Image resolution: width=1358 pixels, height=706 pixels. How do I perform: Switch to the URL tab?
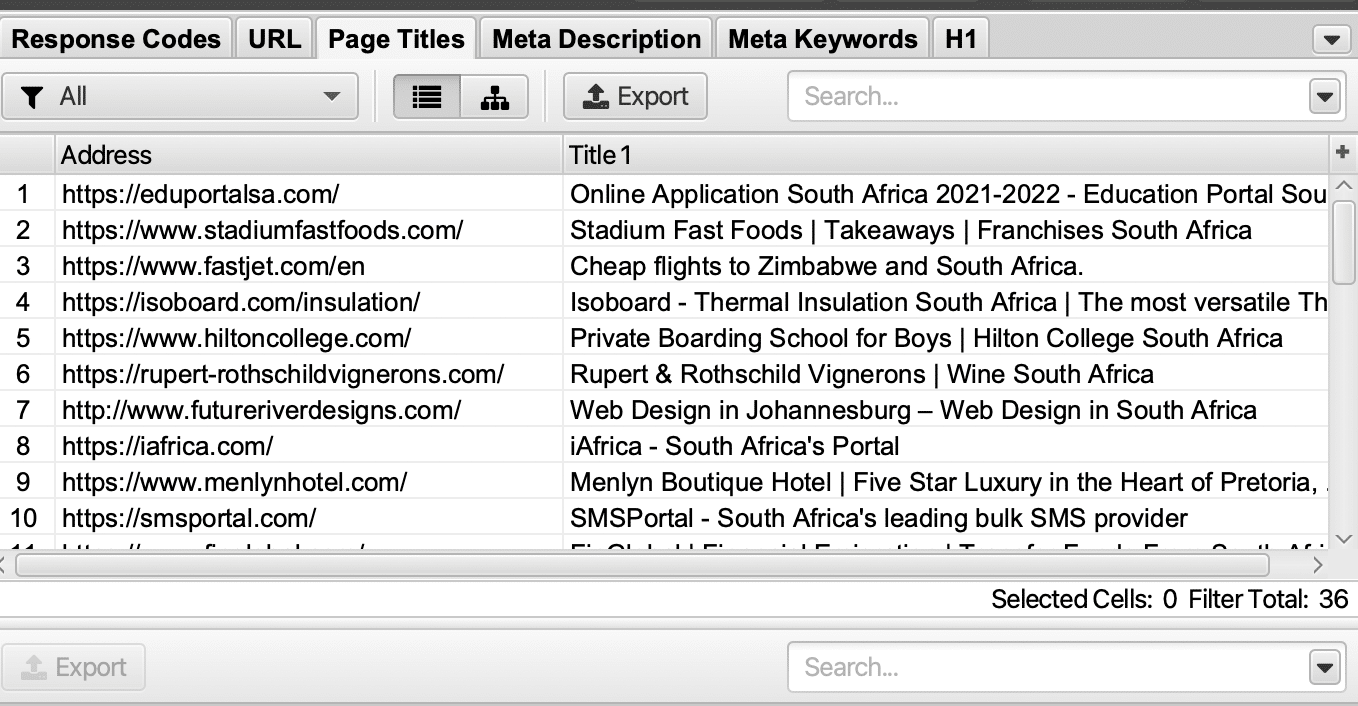[x=274, y=40]
